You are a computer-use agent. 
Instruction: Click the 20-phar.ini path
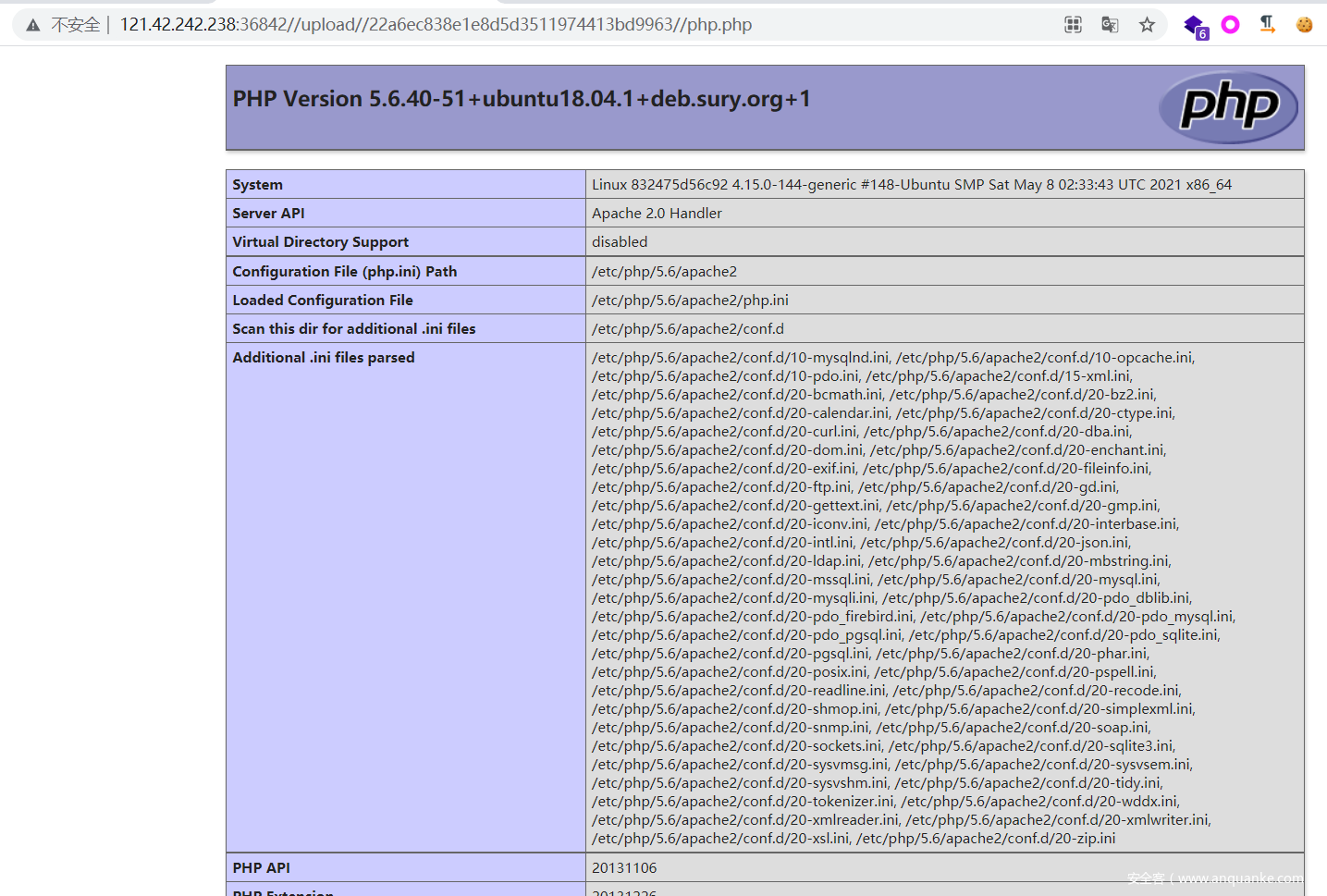click(x=1013, y=654)
